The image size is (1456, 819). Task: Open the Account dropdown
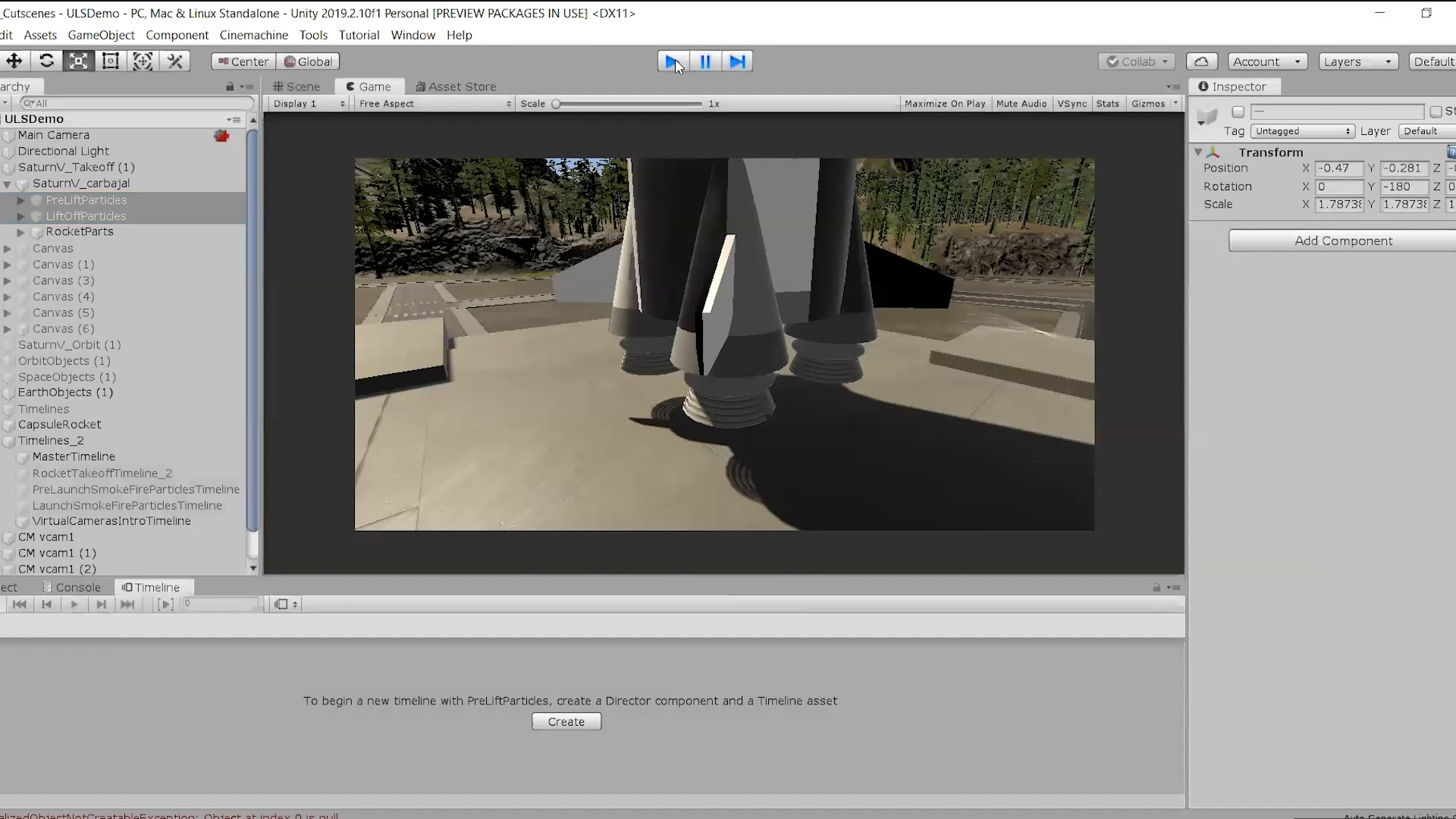coord(1266,61)
